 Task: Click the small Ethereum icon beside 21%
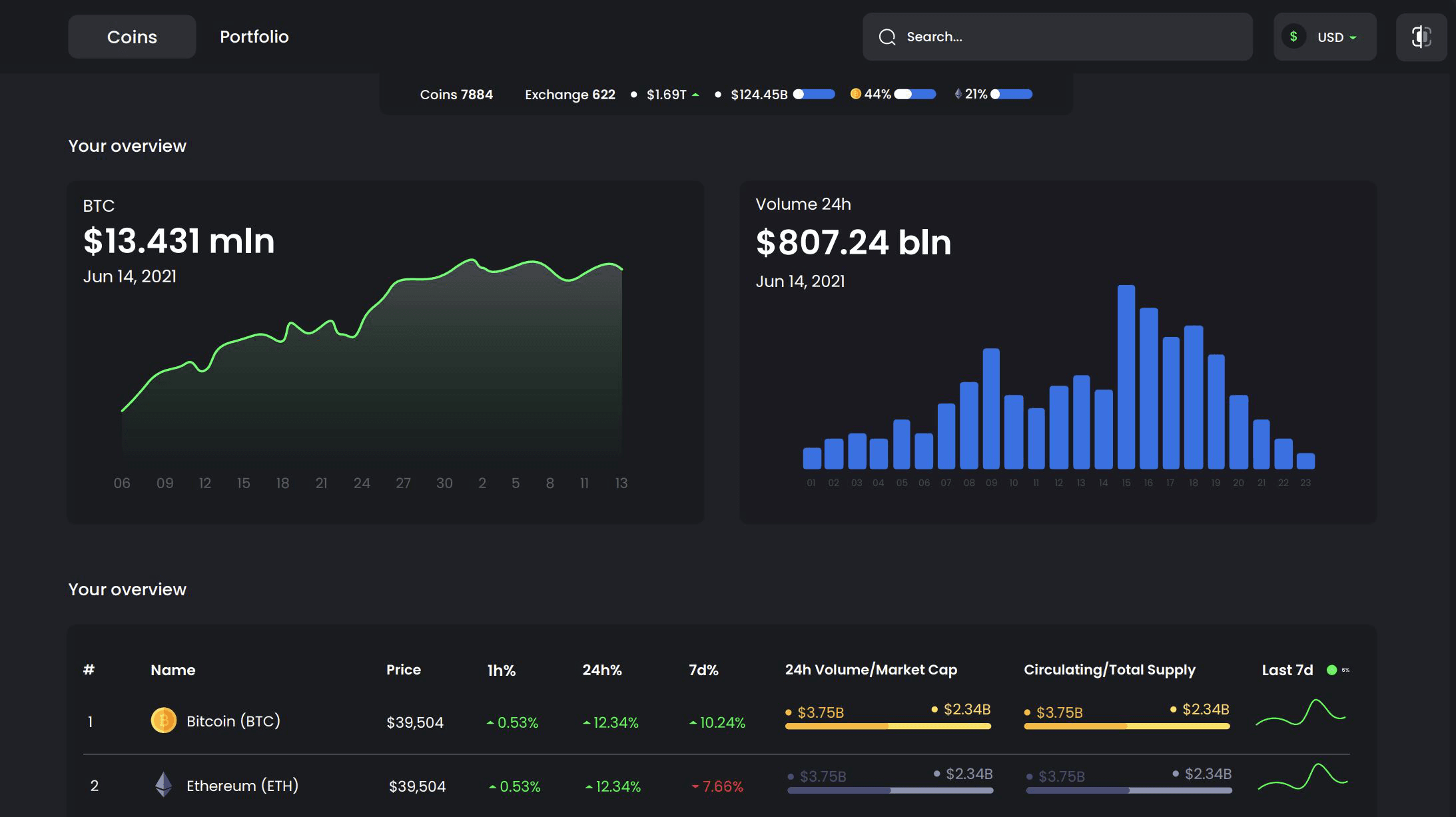point(958,94)
